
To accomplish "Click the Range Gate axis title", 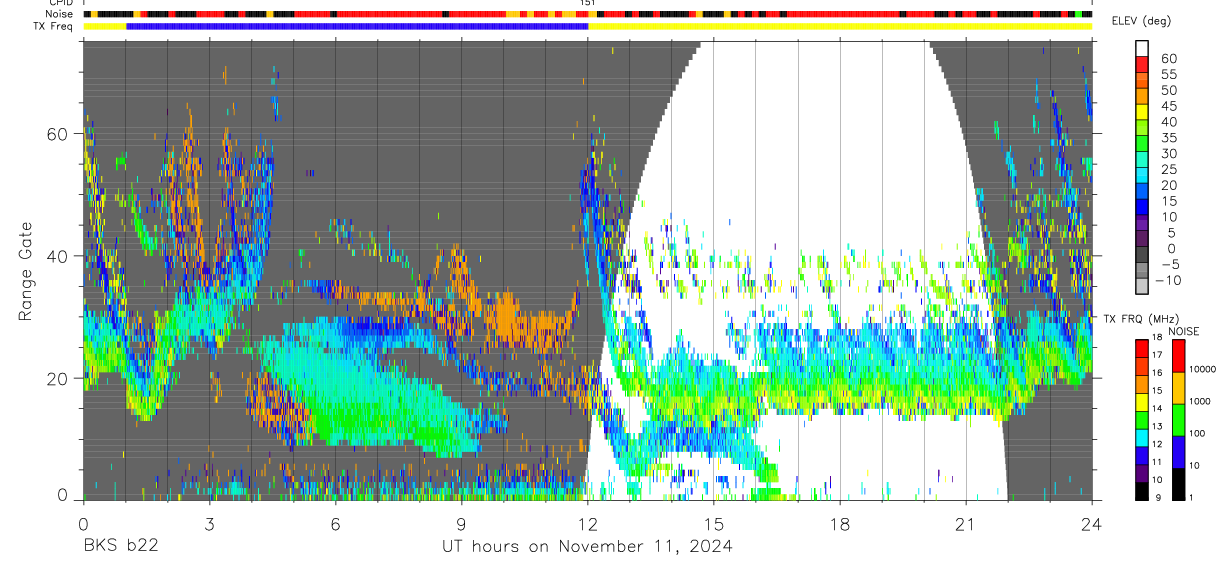I will (27, 271).
